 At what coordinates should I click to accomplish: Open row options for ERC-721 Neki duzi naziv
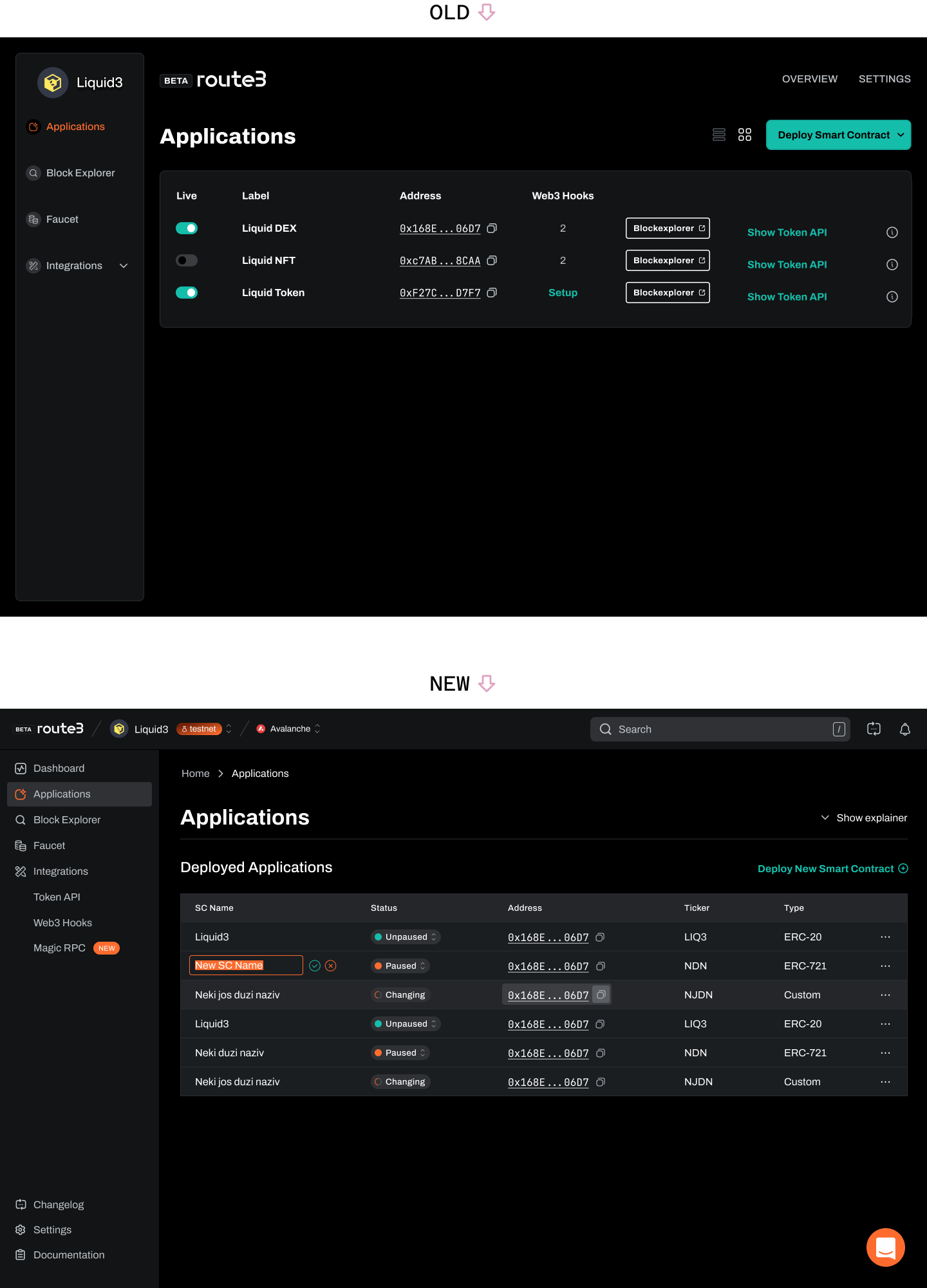[x=886, y=1053]
